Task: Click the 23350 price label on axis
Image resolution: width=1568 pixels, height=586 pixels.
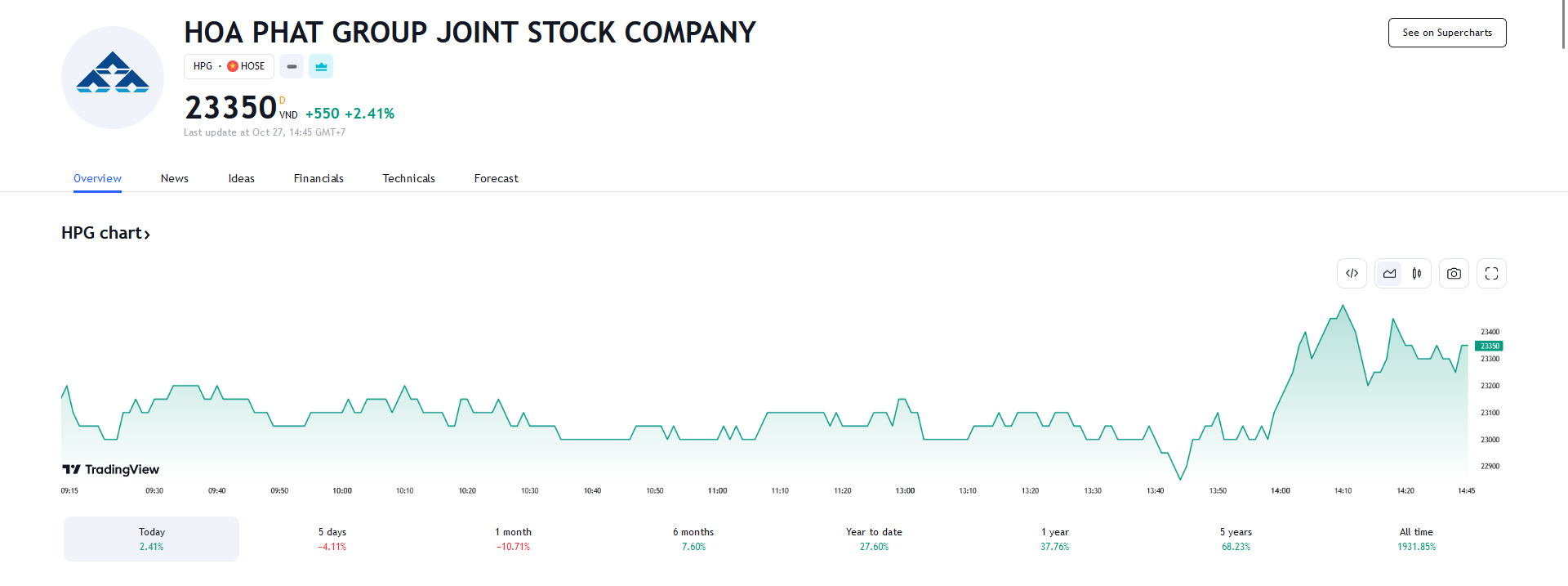Action: click(x=1489, y=346)
